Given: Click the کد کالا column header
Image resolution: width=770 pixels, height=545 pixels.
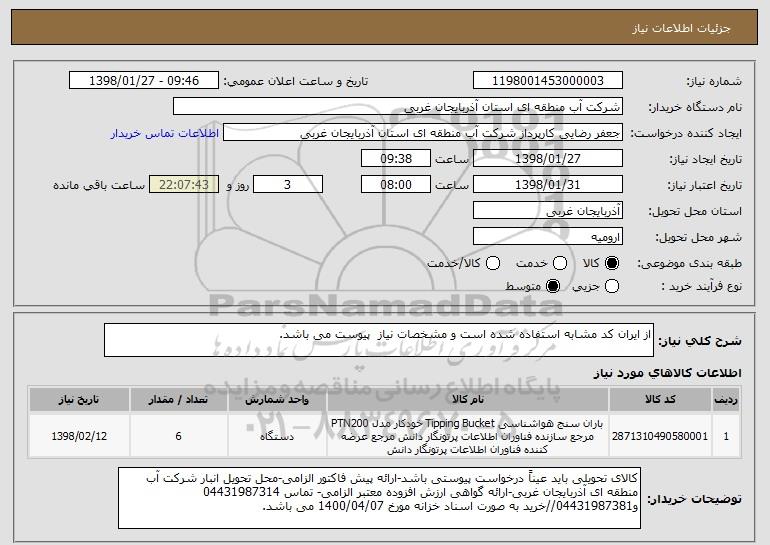Looking at the screenshot, I should pyautogui.click(x=660, y=400).
